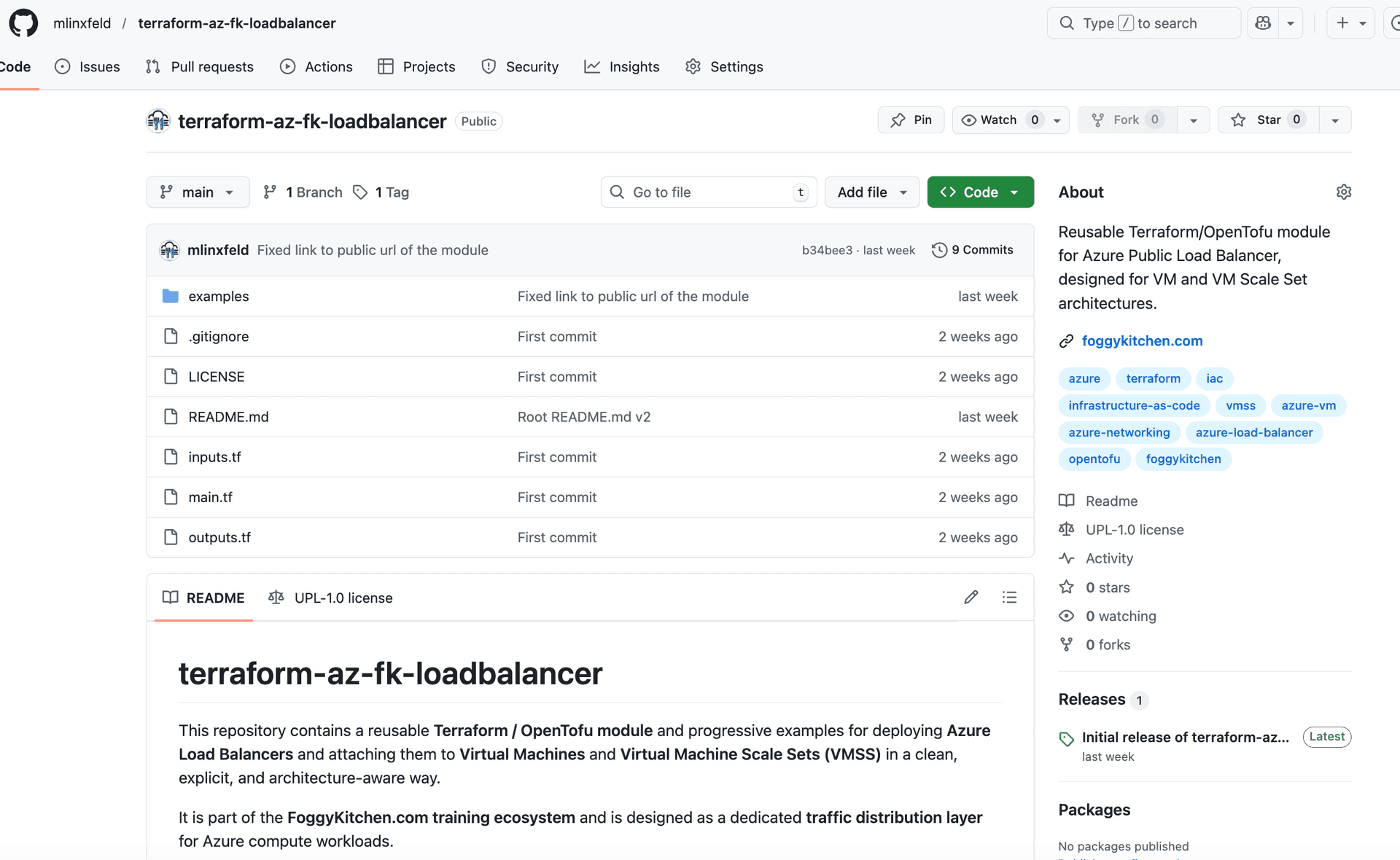The width and height of the screenshot is (1400, 860).
Task: Open the Security tab
Action: tap(520, 67)
